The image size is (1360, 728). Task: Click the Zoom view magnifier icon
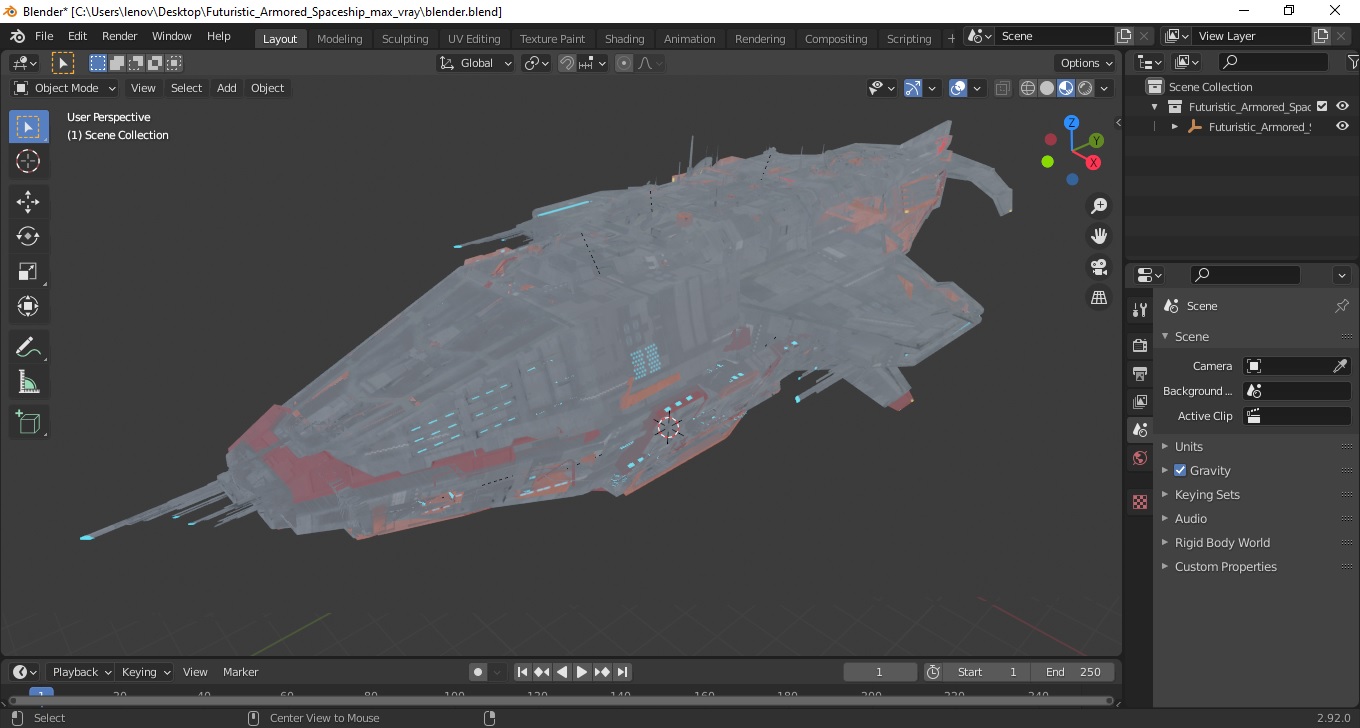click(x=1099, y=206)
